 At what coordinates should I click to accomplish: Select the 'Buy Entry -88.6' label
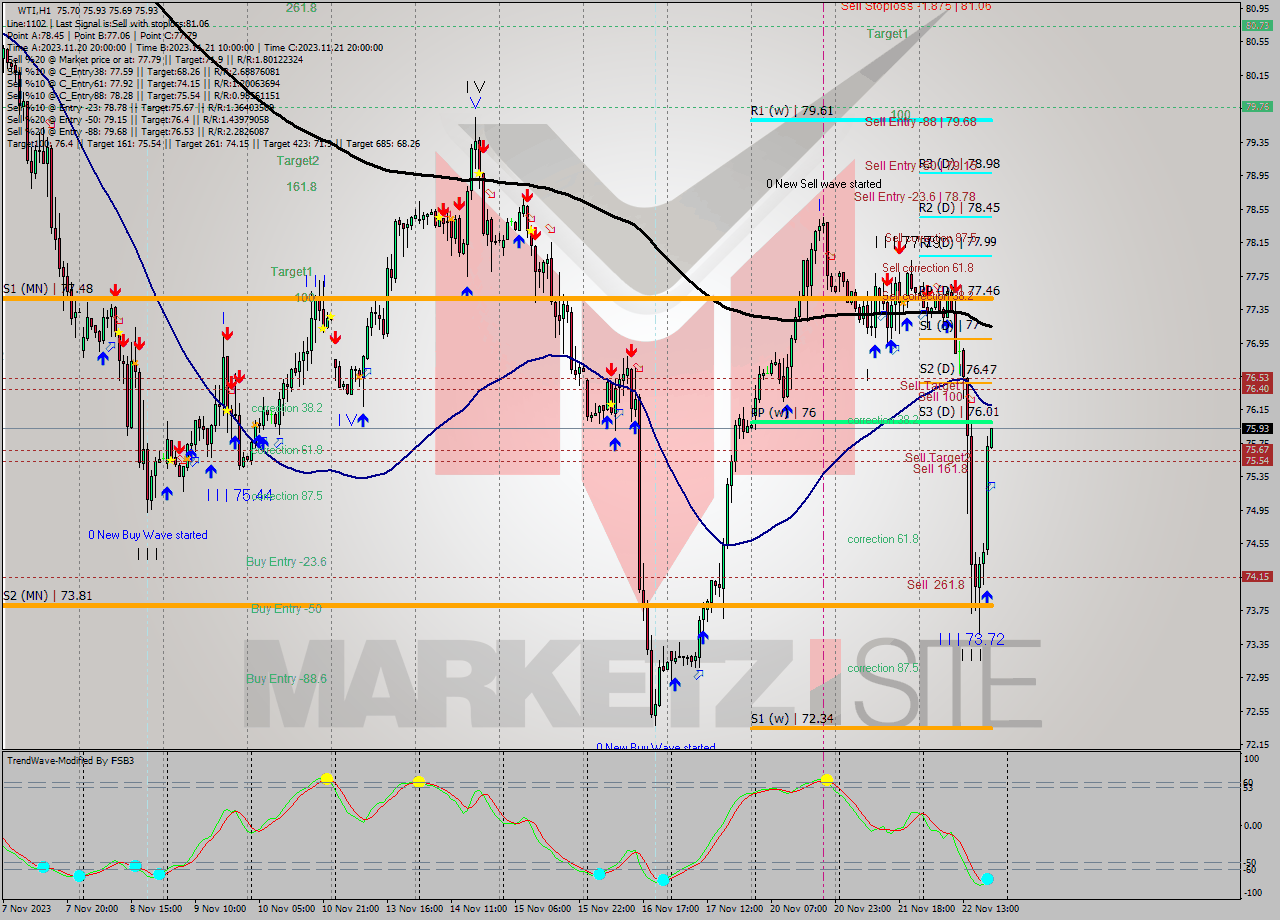click(x=286, y=678)
